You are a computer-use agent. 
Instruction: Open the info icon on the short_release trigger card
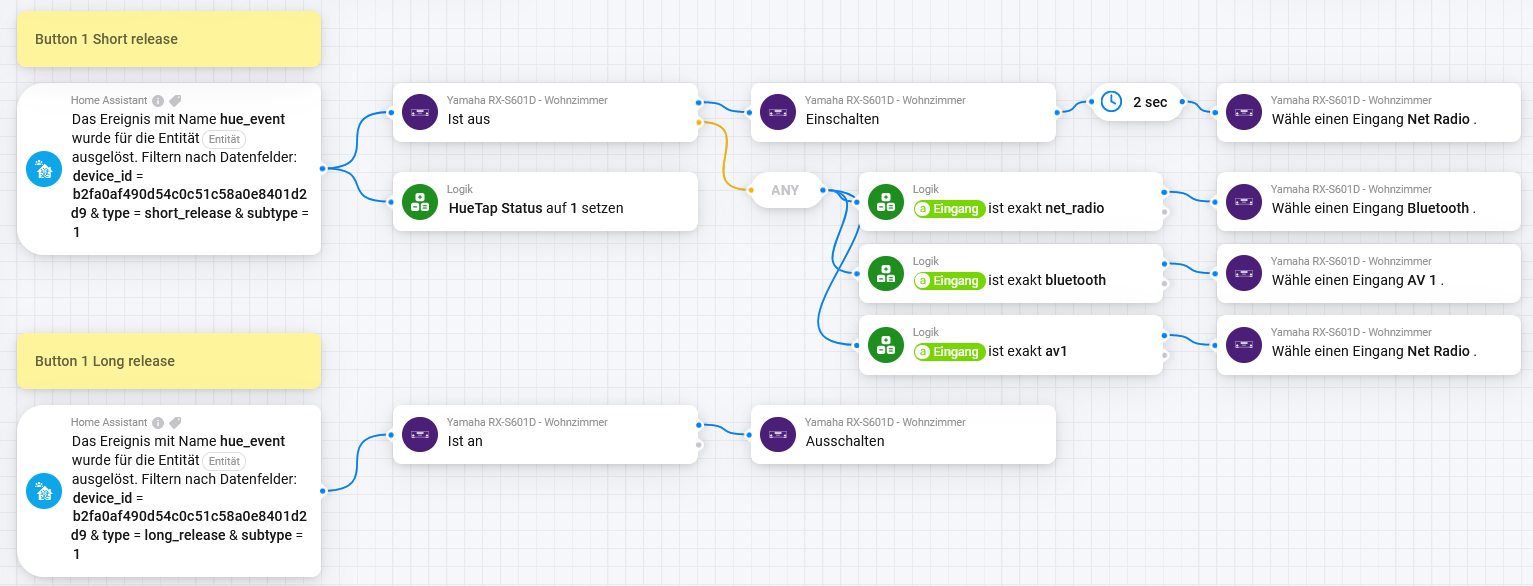[x=158, y=101]
